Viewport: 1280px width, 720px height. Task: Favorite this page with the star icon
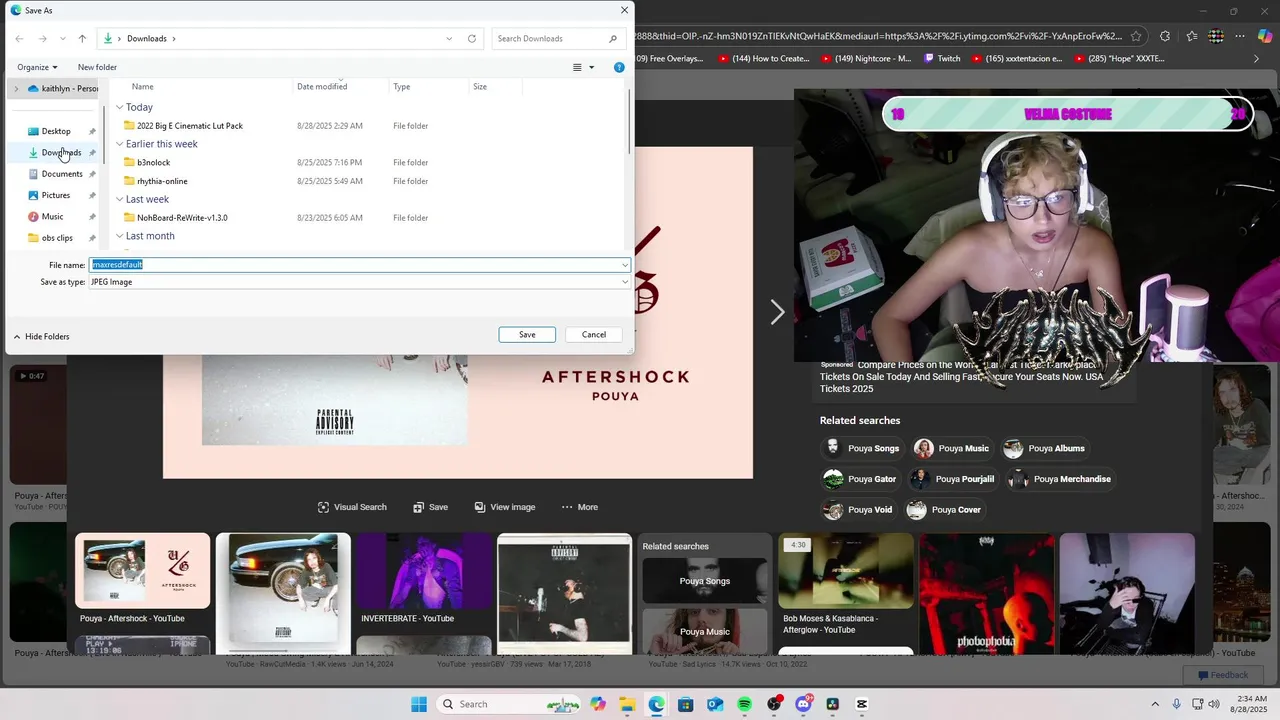click(1136, 36)
